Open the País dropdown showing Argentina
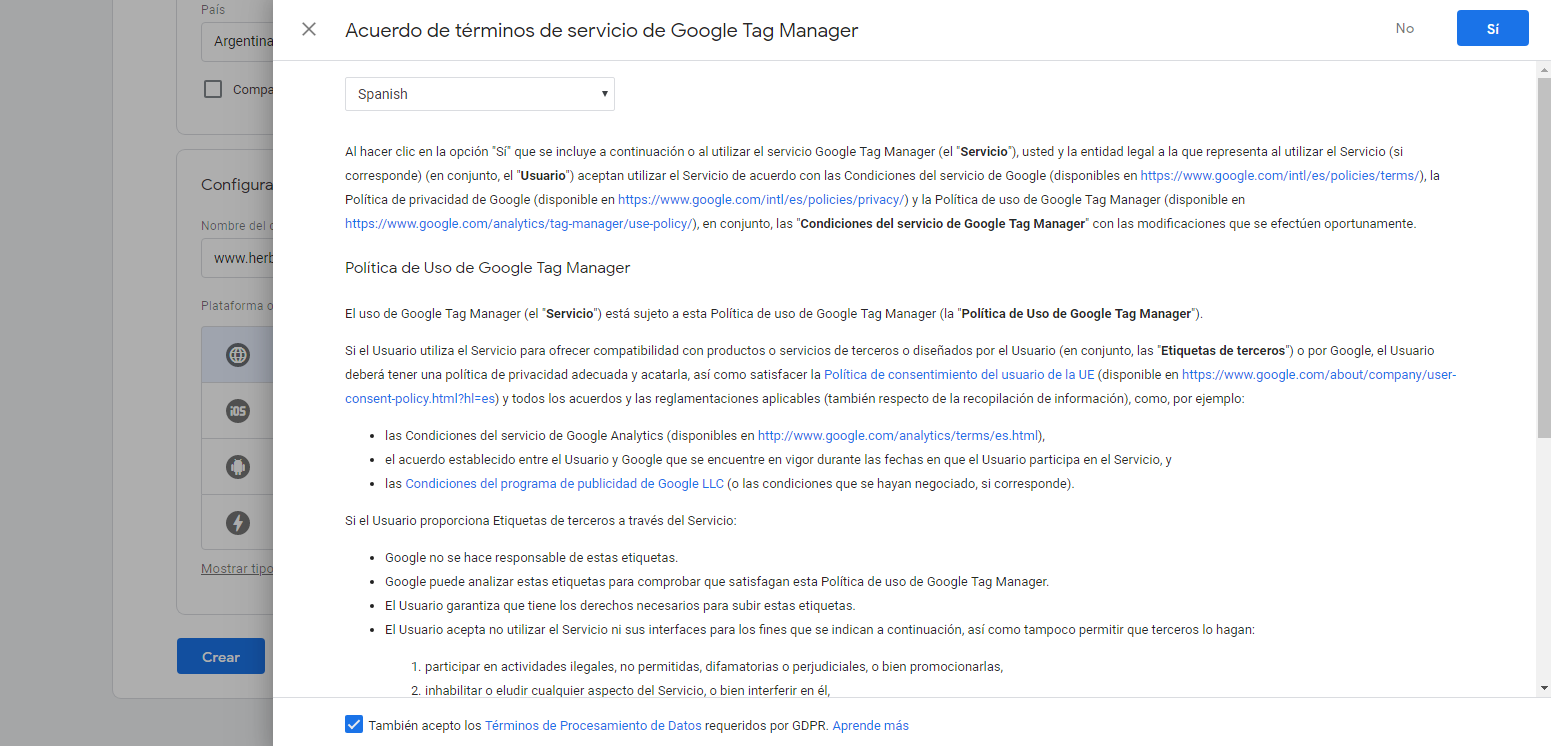The width and height of the screenshot is (1551, 746). coord(237,42)
